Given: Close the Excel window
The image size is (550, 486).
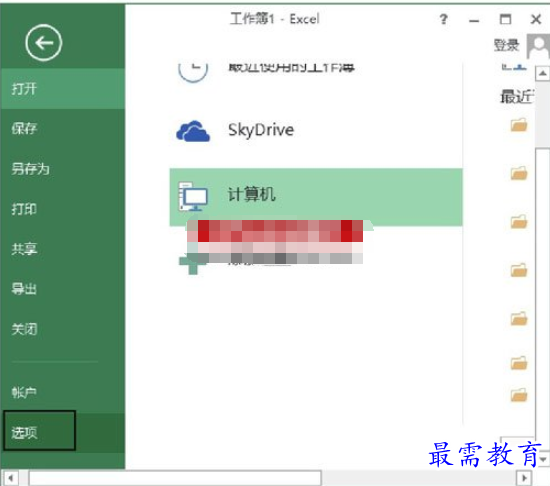Looking at the screenshot, I should coord(536,19).
